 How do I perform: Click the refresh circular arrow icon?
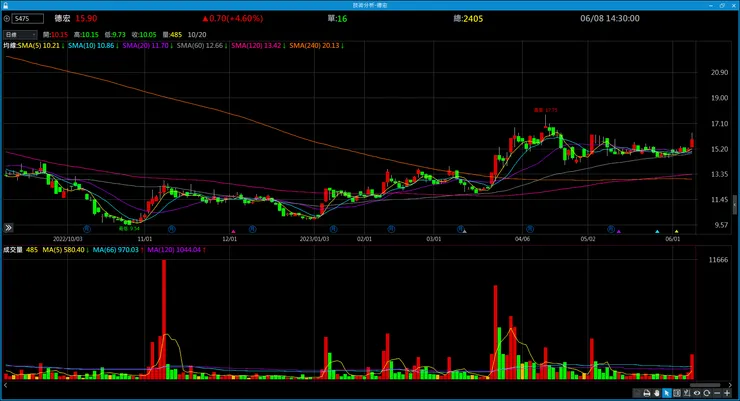tap(706, 393)
